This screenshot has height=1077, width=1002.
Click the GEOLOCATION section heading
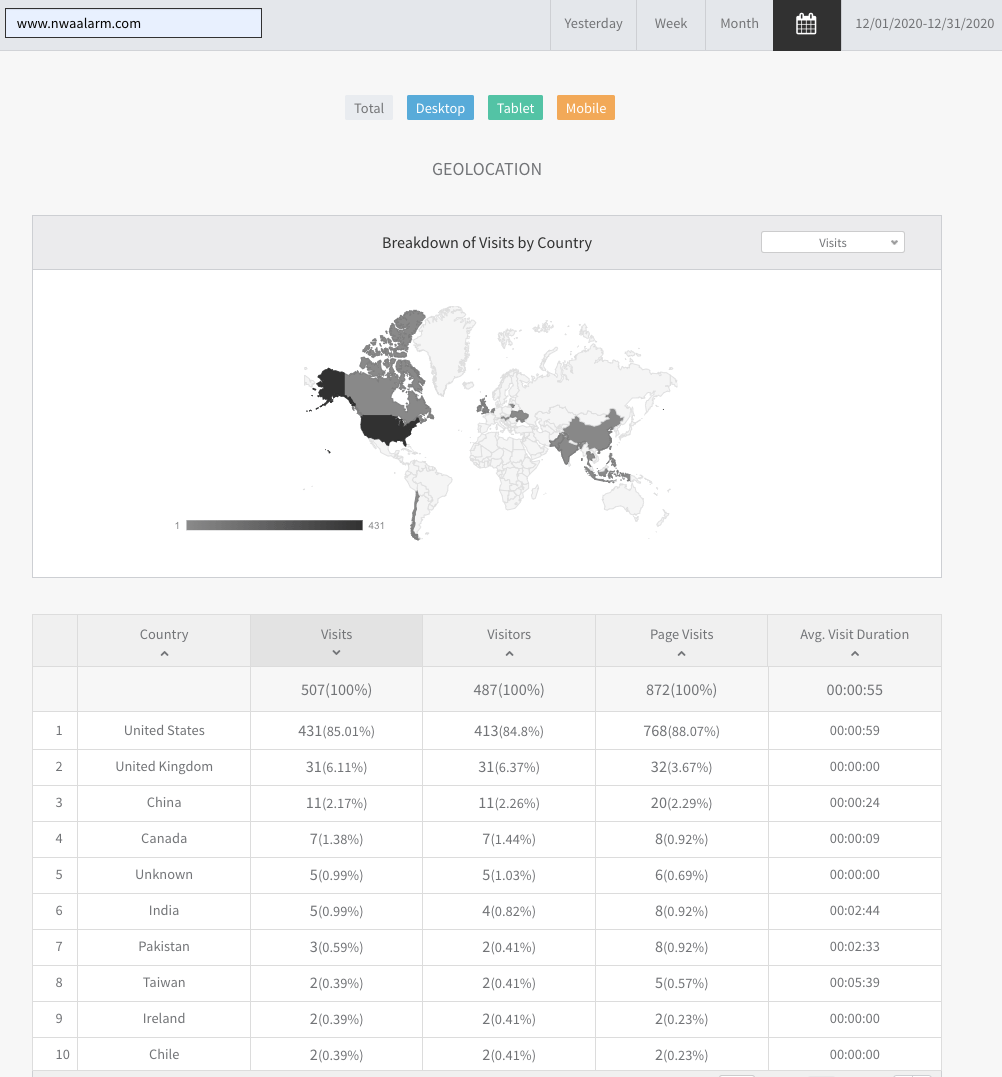point(487,169)
